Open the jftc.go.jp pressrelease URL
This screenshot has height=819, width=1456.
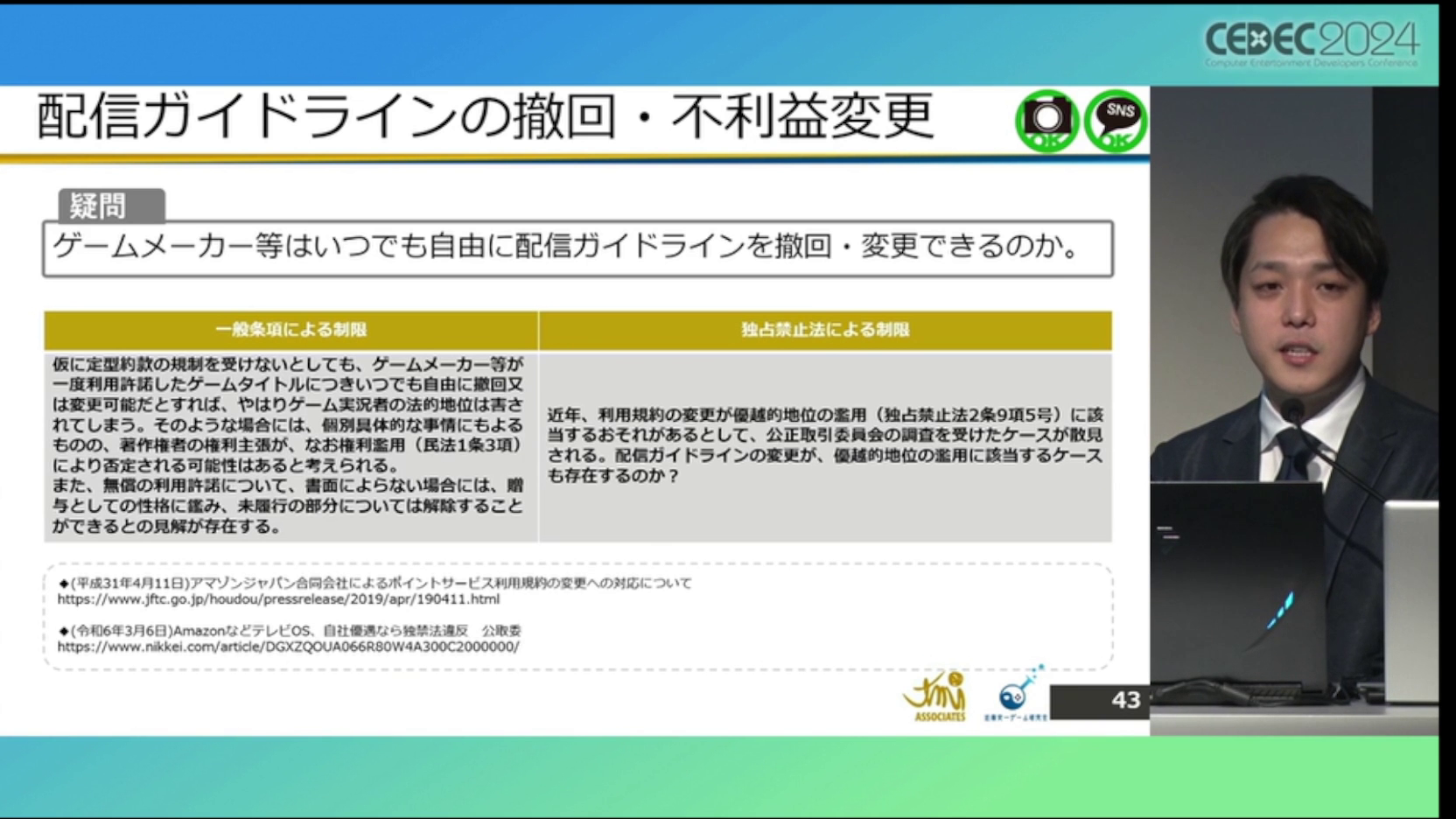pos(278,599)
